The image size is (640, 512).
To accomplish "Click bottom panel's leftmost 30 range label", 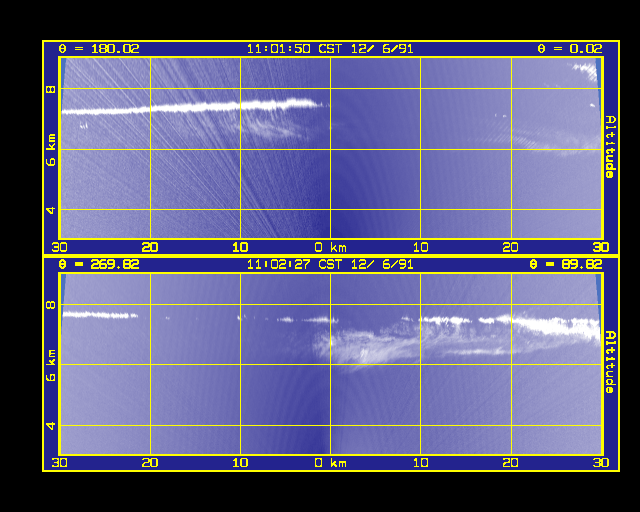I will [60, 463].
